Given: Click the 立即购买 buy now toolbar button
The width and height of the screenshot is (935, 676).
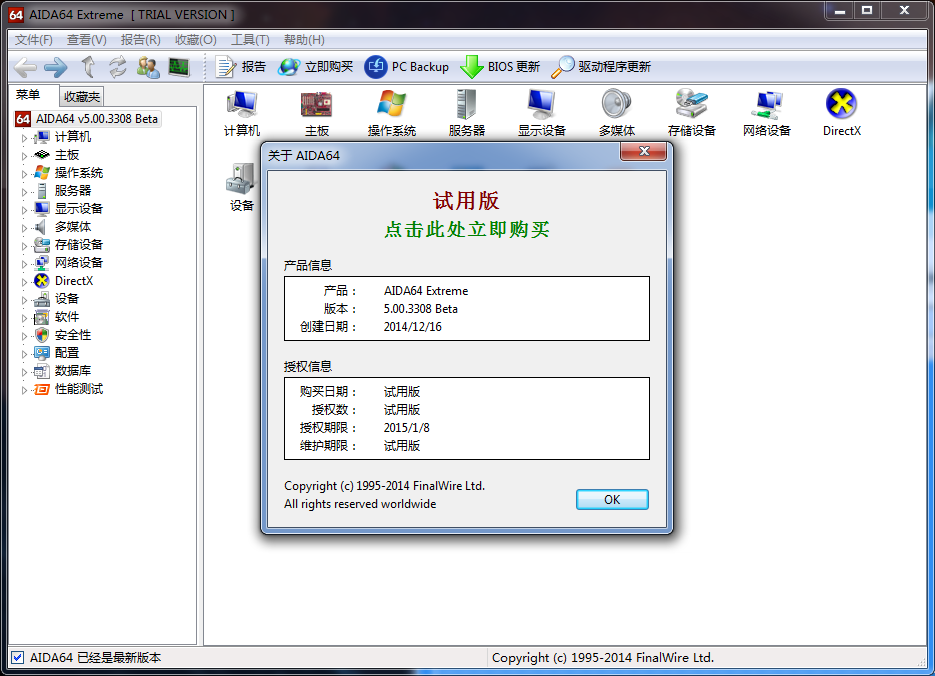Looking at the screenshot, I should click(x=315, y=67).
